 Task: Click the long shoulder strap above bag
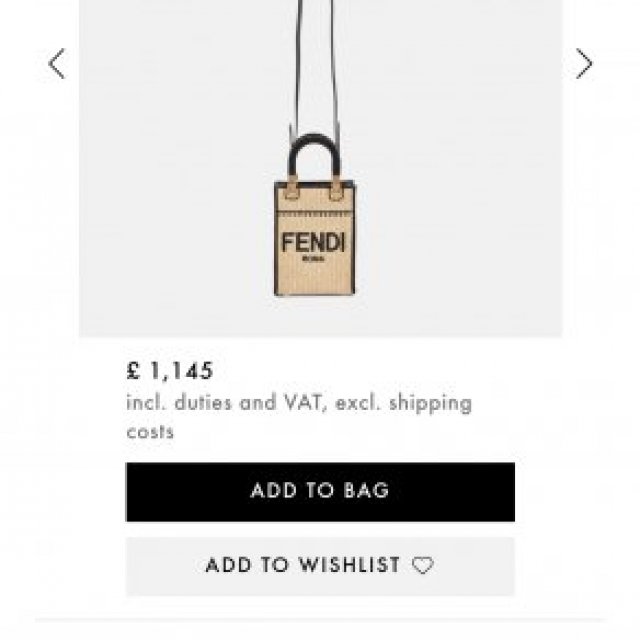[299, 60]
